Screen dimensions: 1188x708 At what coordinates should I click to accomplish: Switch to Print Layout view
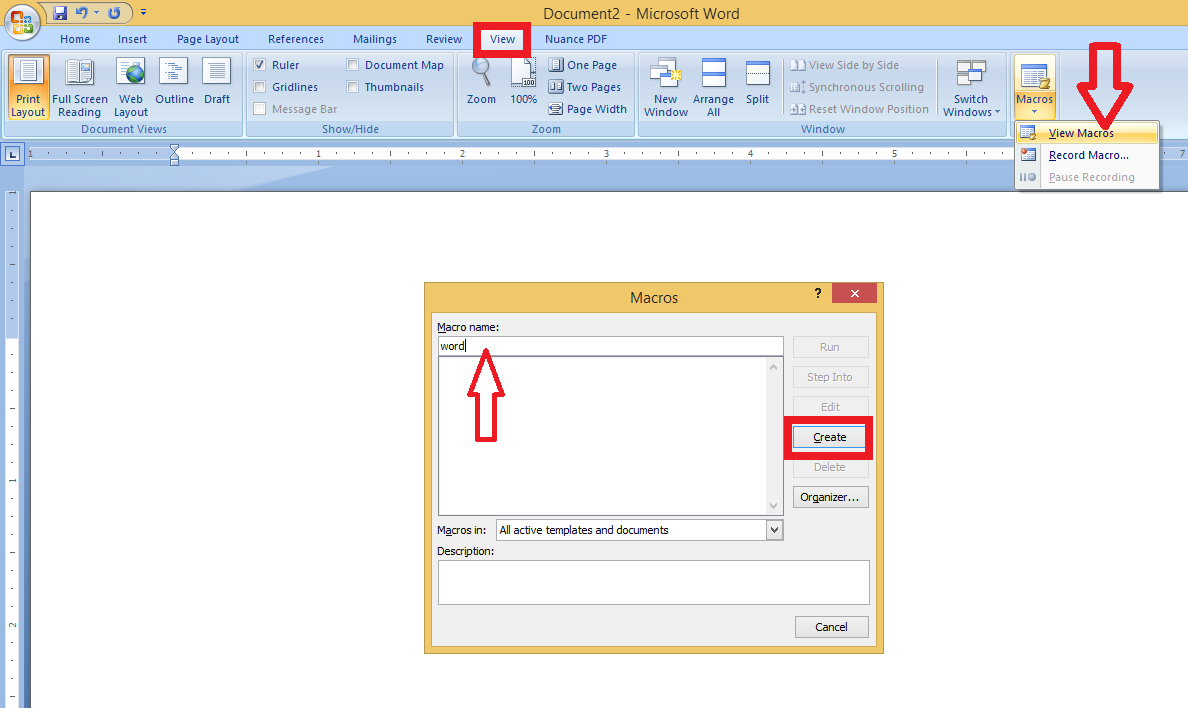point(28,87)
